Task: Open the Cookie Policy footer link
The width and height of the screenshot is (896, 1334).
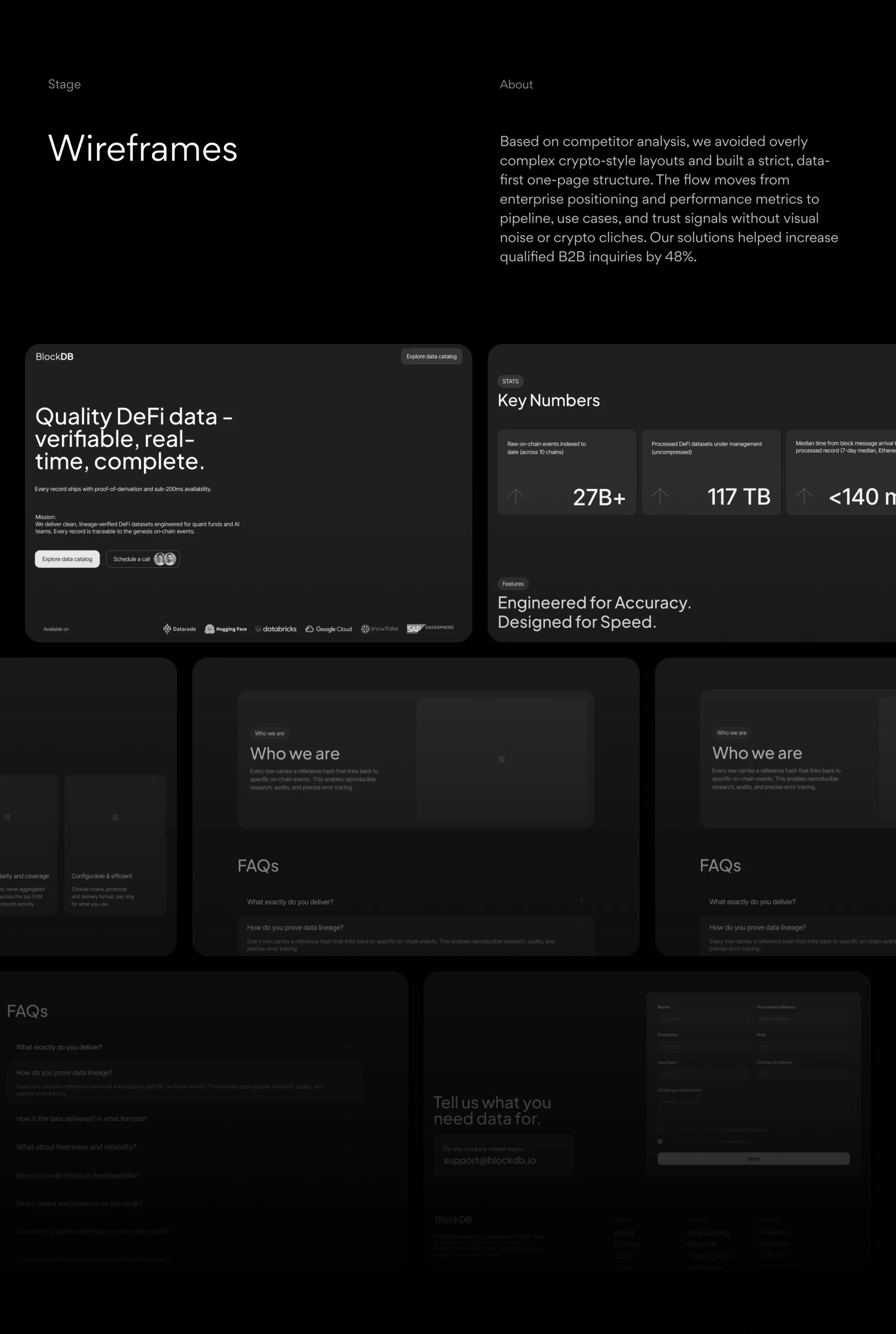Action: 774,1256
